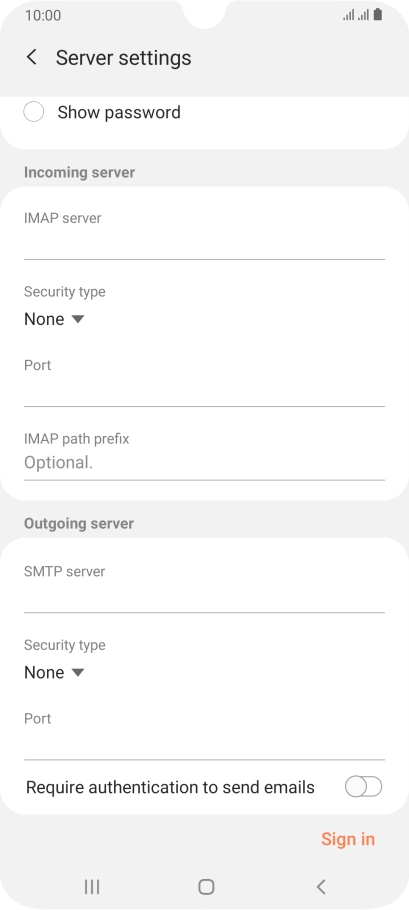Viewport: 409px width, 910px height.
Task: Enable the Show password option
Action: (x=34, y=112)
